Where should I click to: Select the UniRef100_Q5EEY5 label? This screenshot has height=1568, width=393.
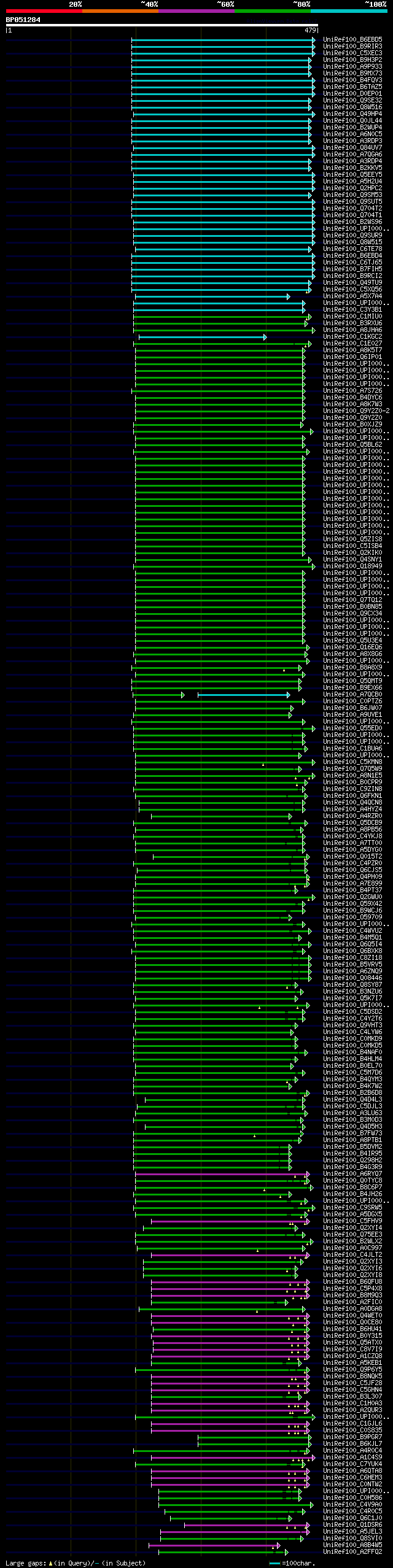pos(352,175)
